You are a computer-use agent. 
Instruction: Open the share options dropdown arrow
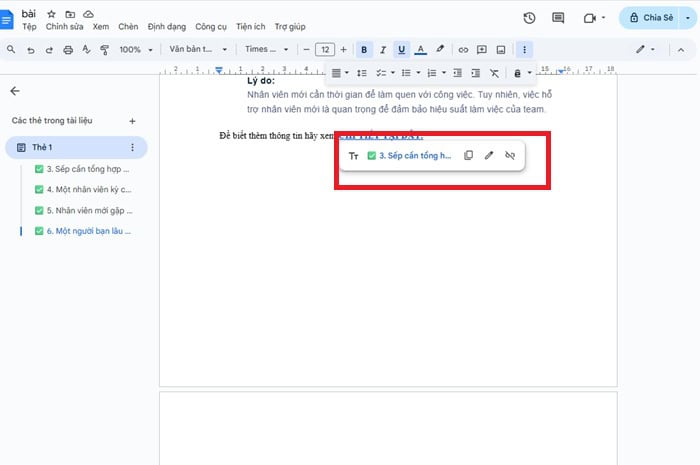688,18
